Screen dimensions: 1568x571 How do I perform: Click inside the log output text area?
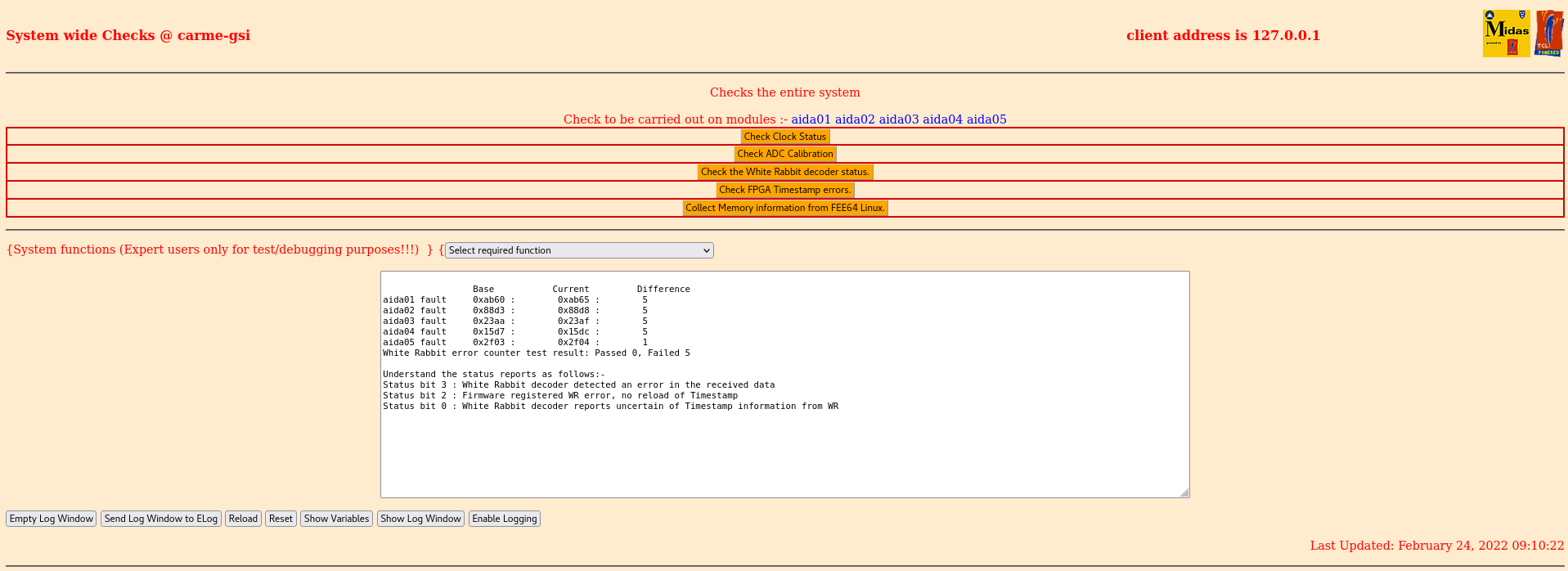784,450
